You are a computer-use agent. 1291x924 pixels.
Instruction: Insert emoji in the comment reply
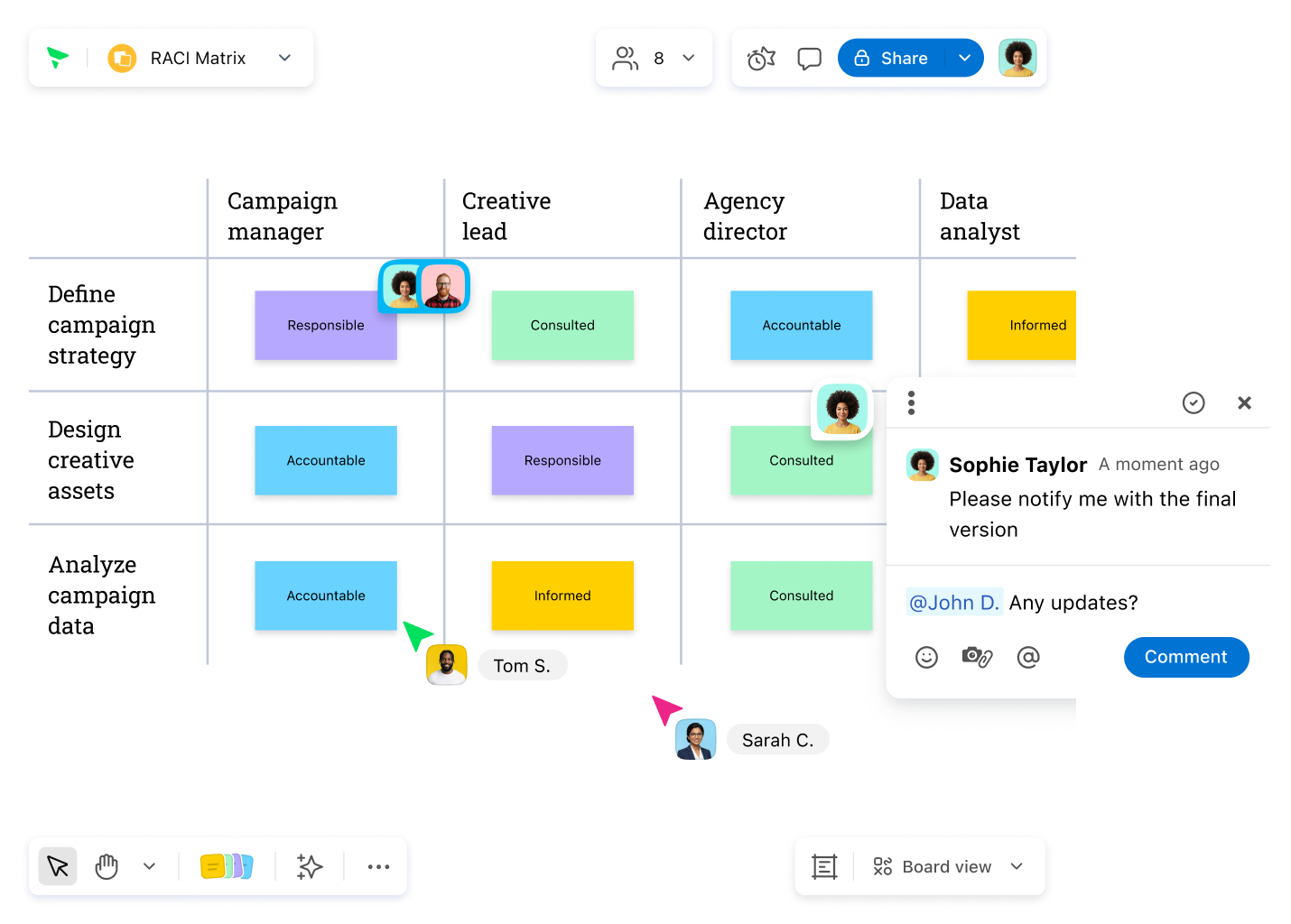926,657
